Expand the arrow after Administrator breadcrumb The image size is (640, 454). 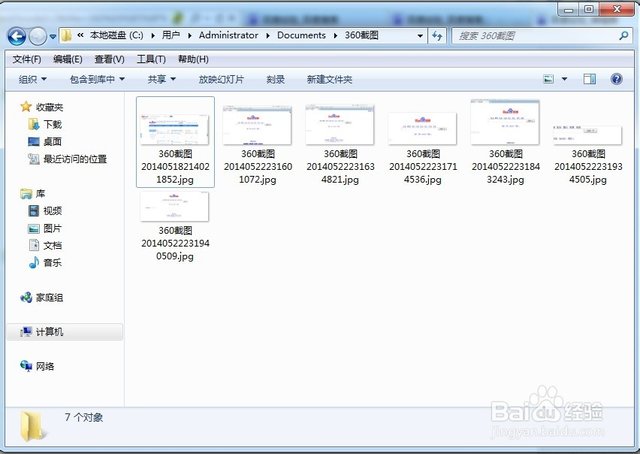coord(268,36)
